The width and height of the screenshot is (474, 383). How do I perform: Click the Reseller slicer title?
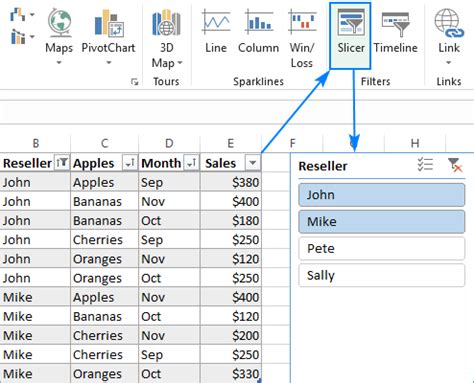(x=323, y=166)
